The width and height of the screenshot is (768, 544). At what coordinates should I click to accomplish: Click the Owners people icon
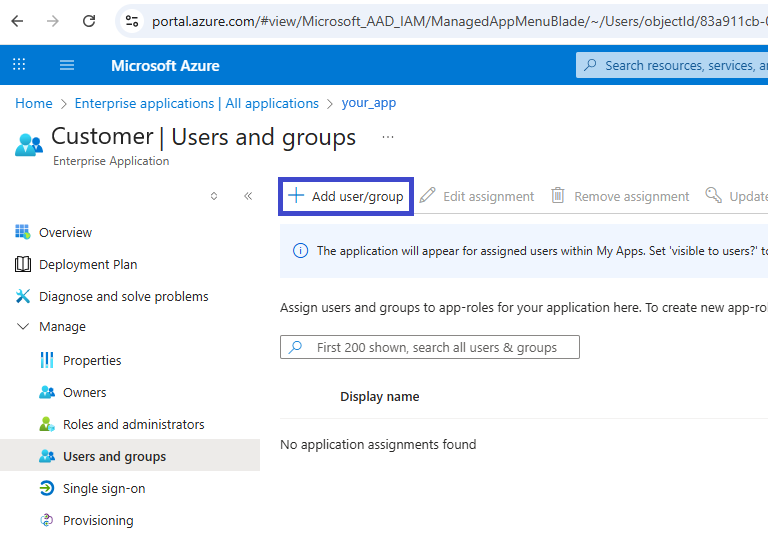coord(47,392)
